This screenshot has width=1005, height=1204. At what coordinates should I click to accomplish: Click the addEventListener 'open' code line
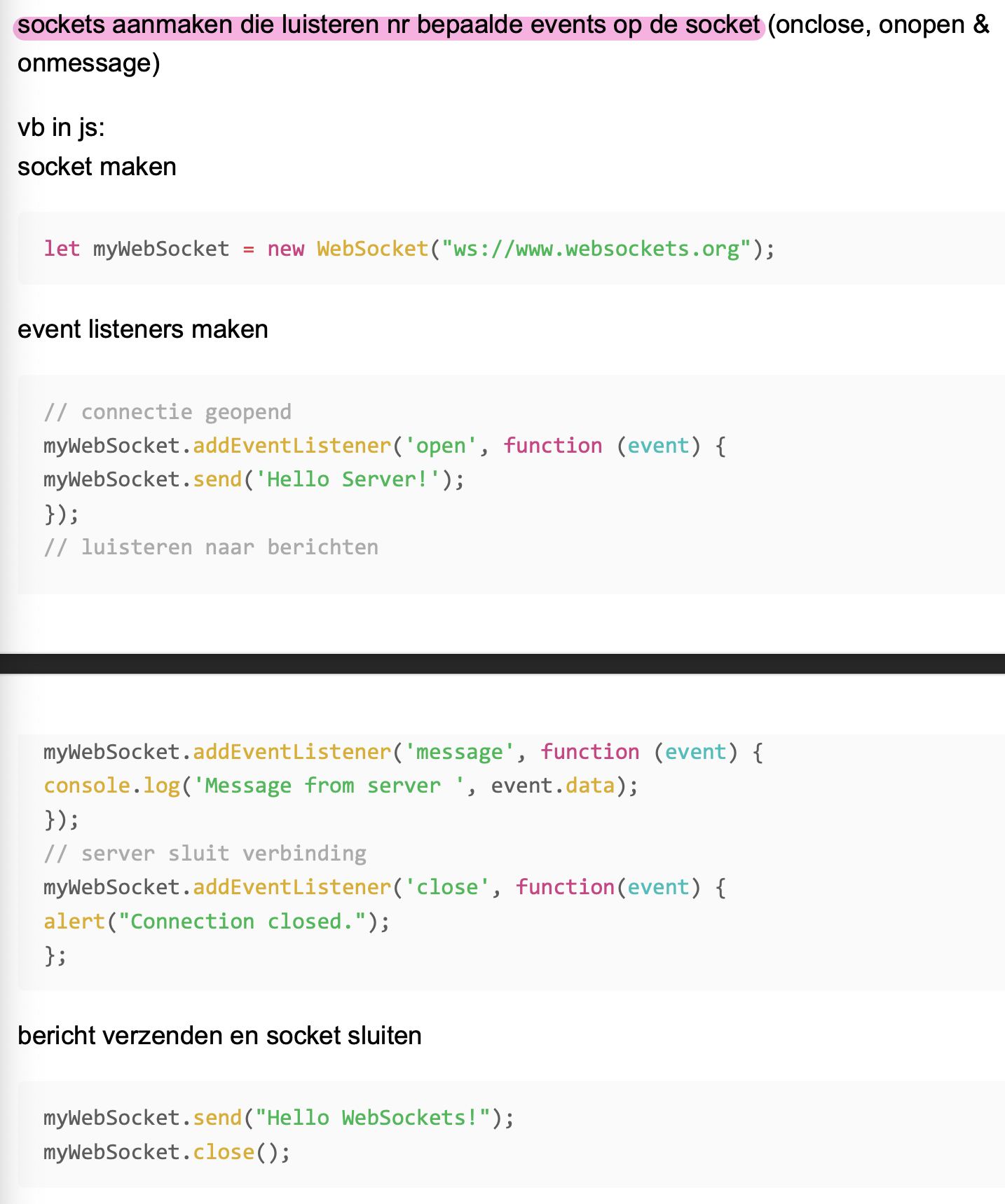384,446
